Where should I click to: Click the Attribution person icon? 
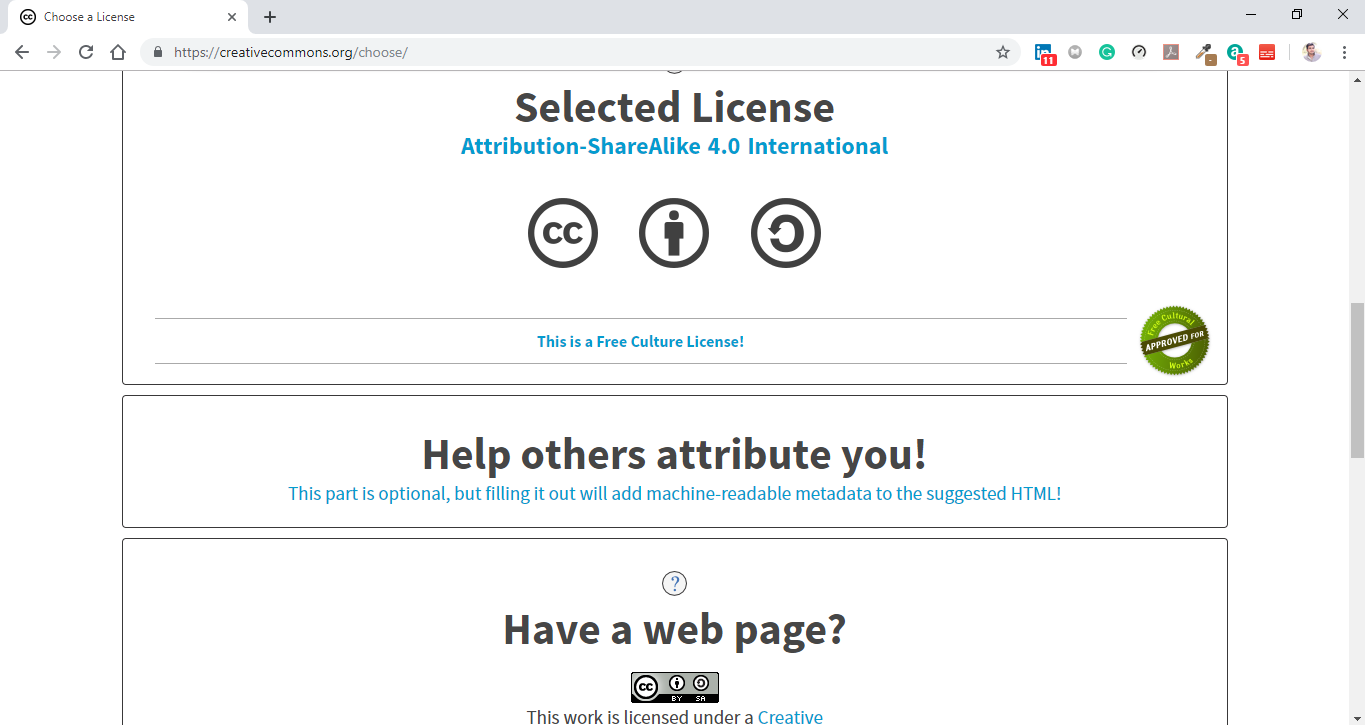point(674,233)
